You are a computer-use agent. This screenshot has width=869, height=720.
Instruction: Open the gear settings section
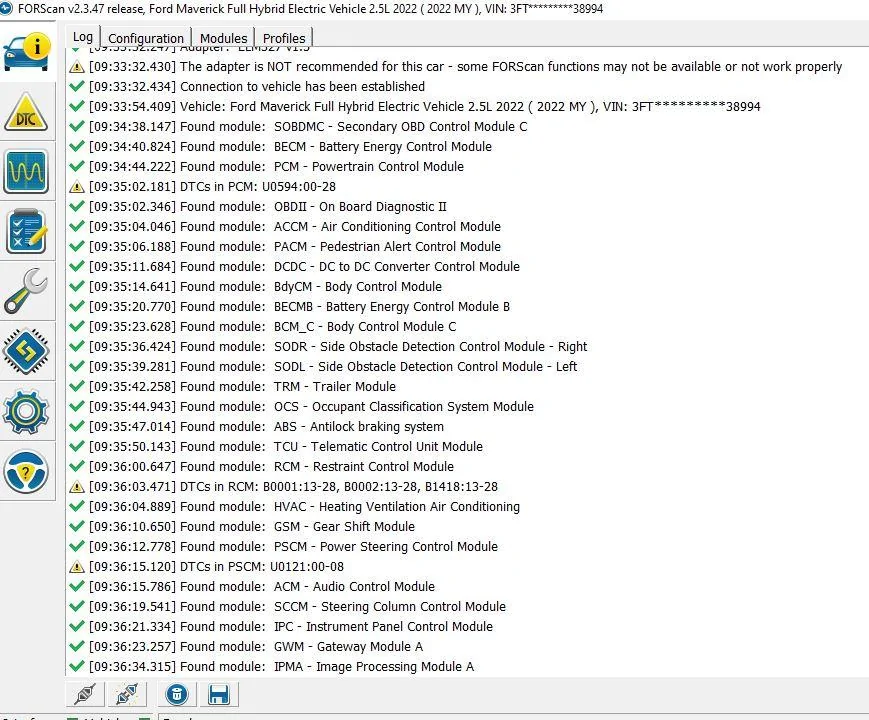tap(26, 412)
